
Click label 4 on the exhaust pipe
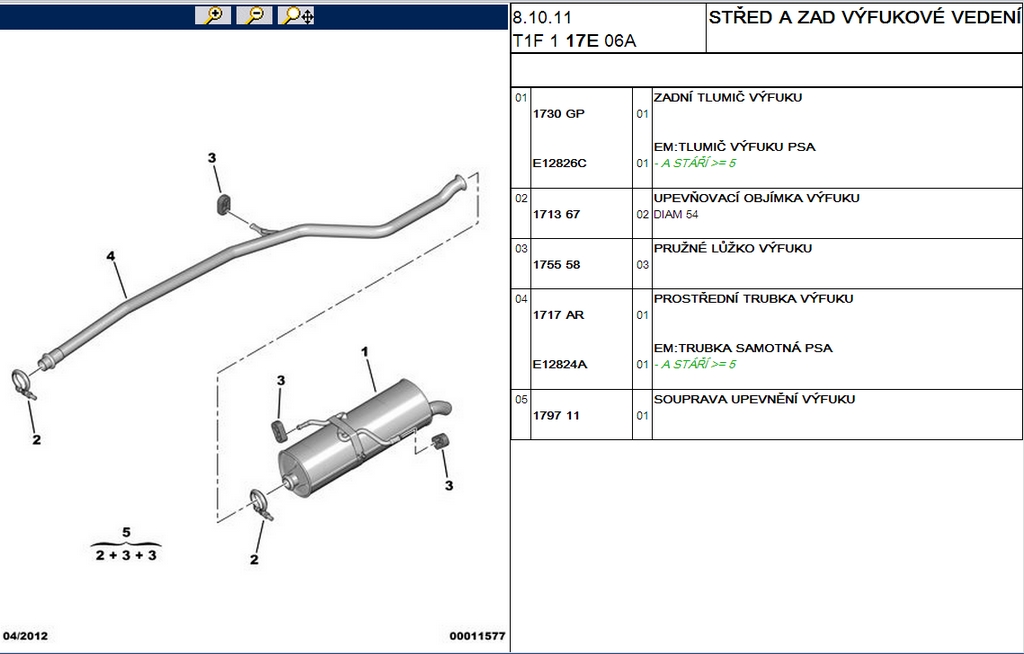point(110,255)
